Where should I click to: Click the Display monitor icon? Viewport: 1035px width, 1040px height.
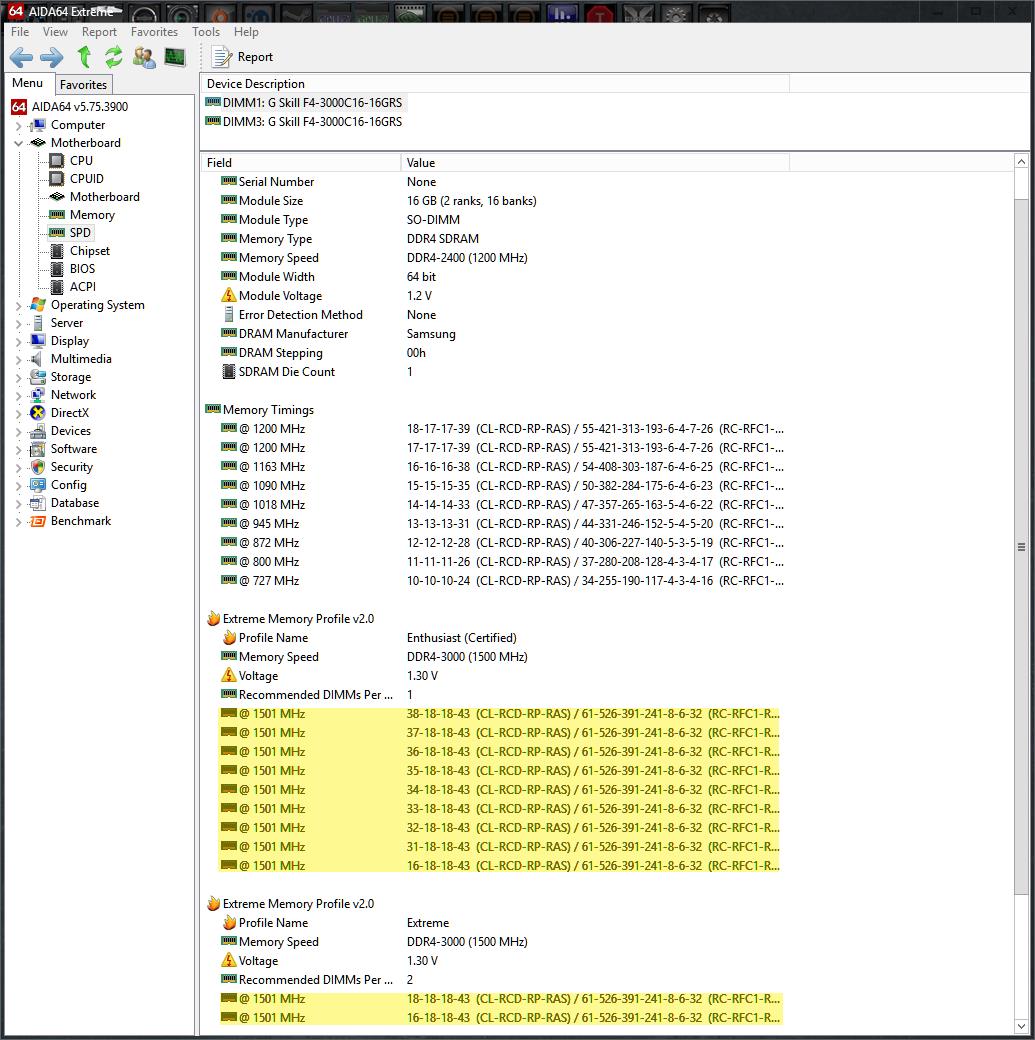point(38,340)
